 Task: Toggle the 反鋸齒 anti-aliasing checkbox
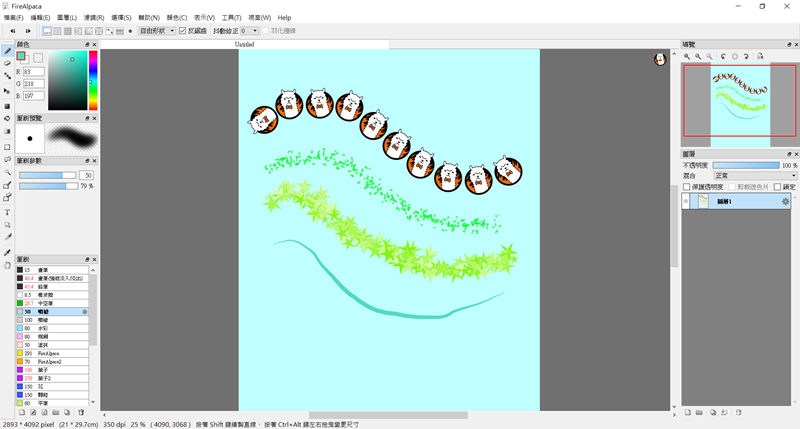[x=182, y=31]
